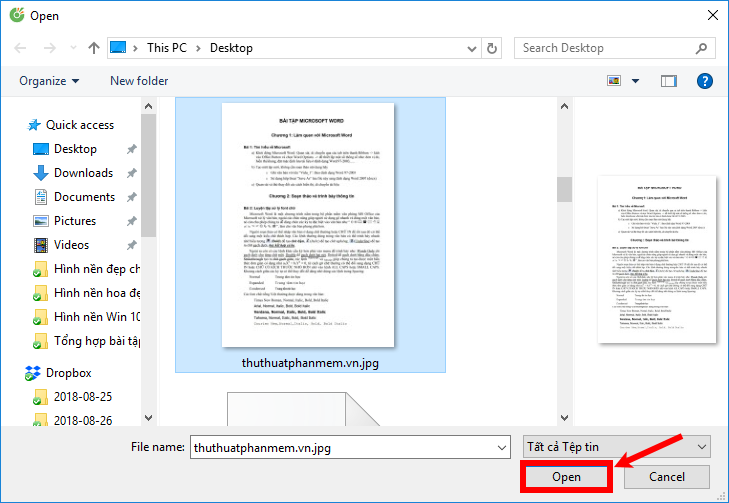Click file list scroll down arrow
Viewport: 729px width, 503px height.
pyautogui.click(x=564, y=418)
